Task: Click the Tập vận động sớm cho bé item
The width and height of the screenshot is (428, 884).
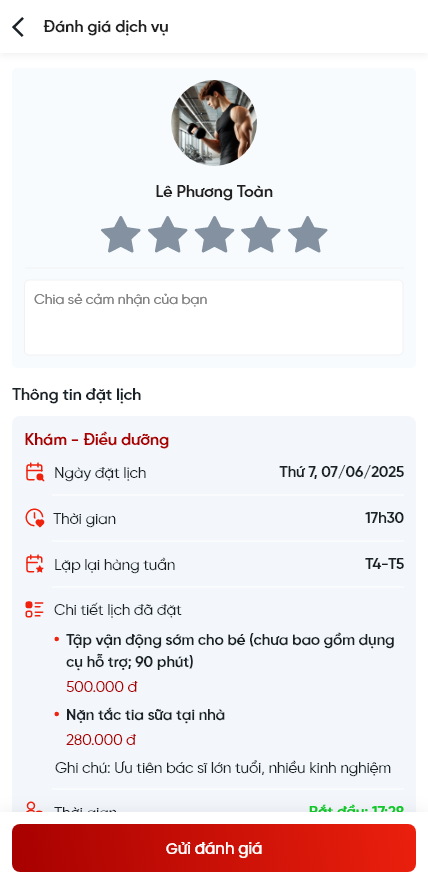Action: pyautogui.click(x=230, y=651)
